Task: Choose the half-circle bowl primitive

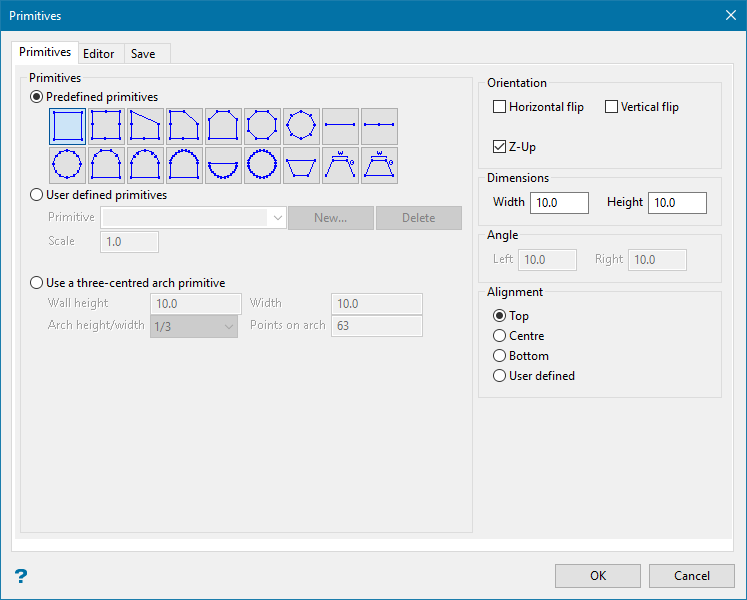Action: pos(224,165)
